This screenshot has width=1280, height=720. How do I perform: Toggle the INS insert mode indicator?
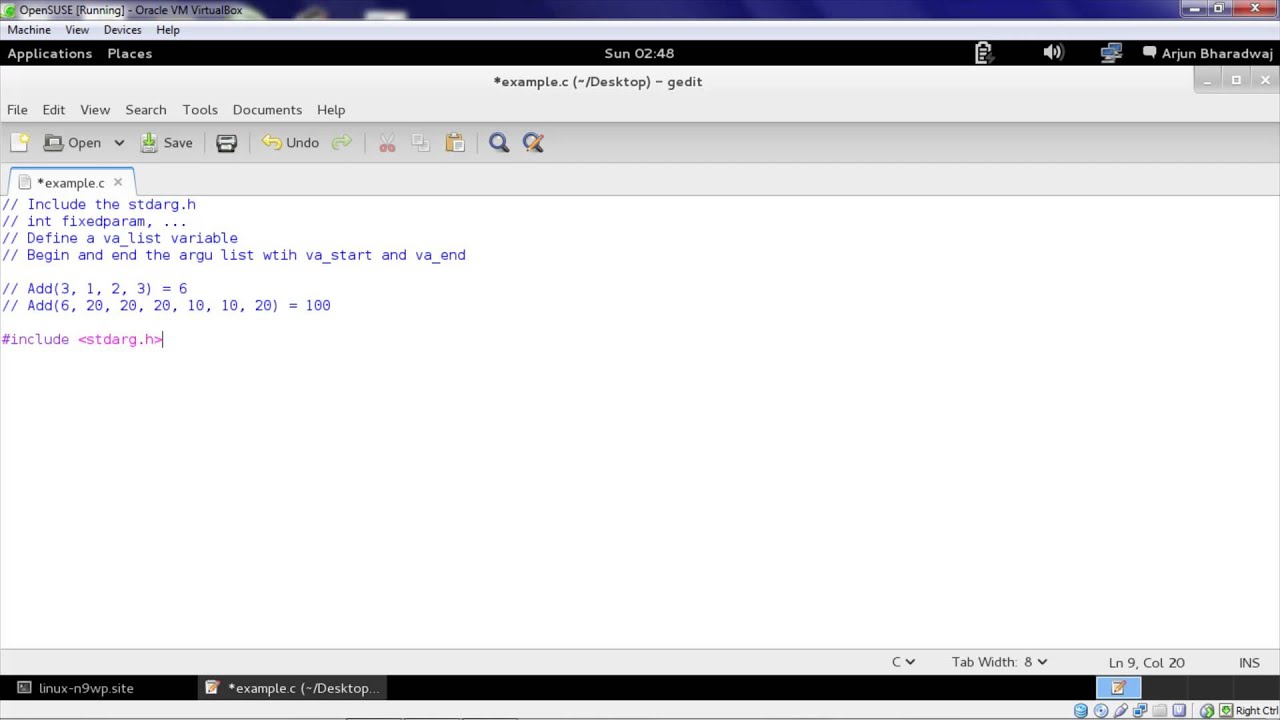pos(1249,663)
